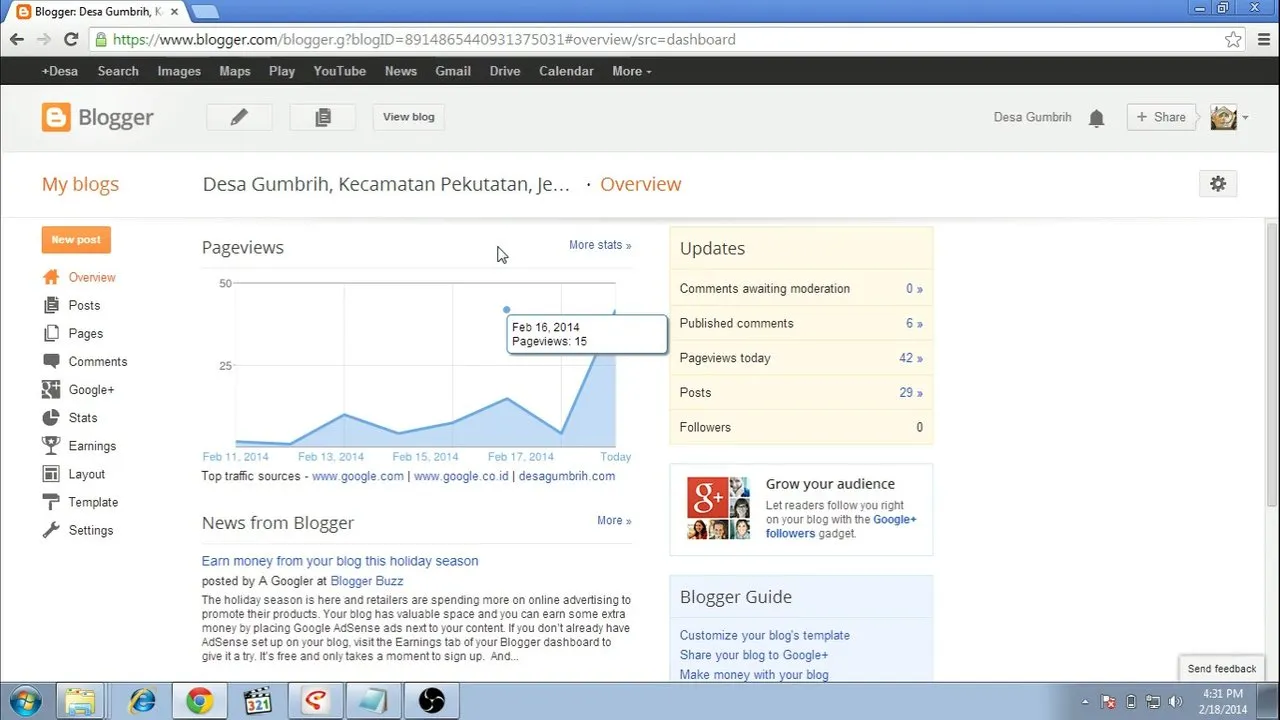Click the Layout icon in sidebar

point(51,474)
